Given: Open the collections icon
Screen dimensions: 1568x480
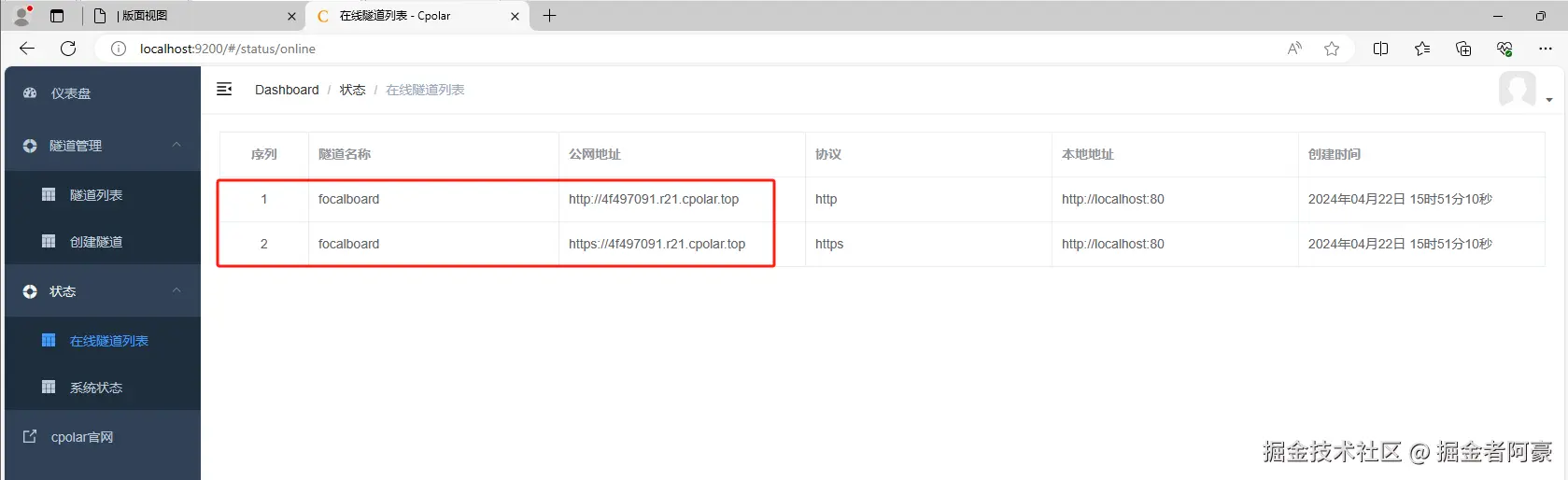Looking at the screenshot, I should (x=1463, y=49).
